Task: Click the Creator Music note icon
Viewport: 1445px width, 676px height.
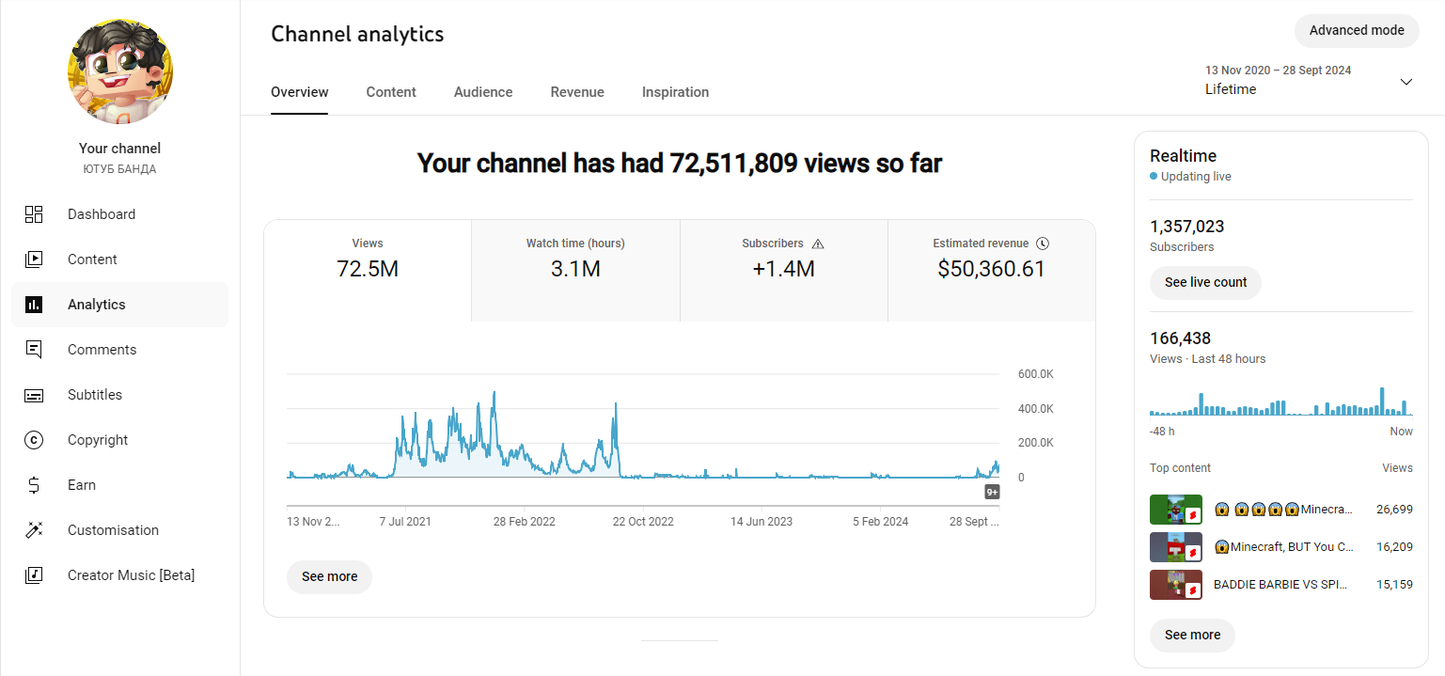Action: [34, 575]
